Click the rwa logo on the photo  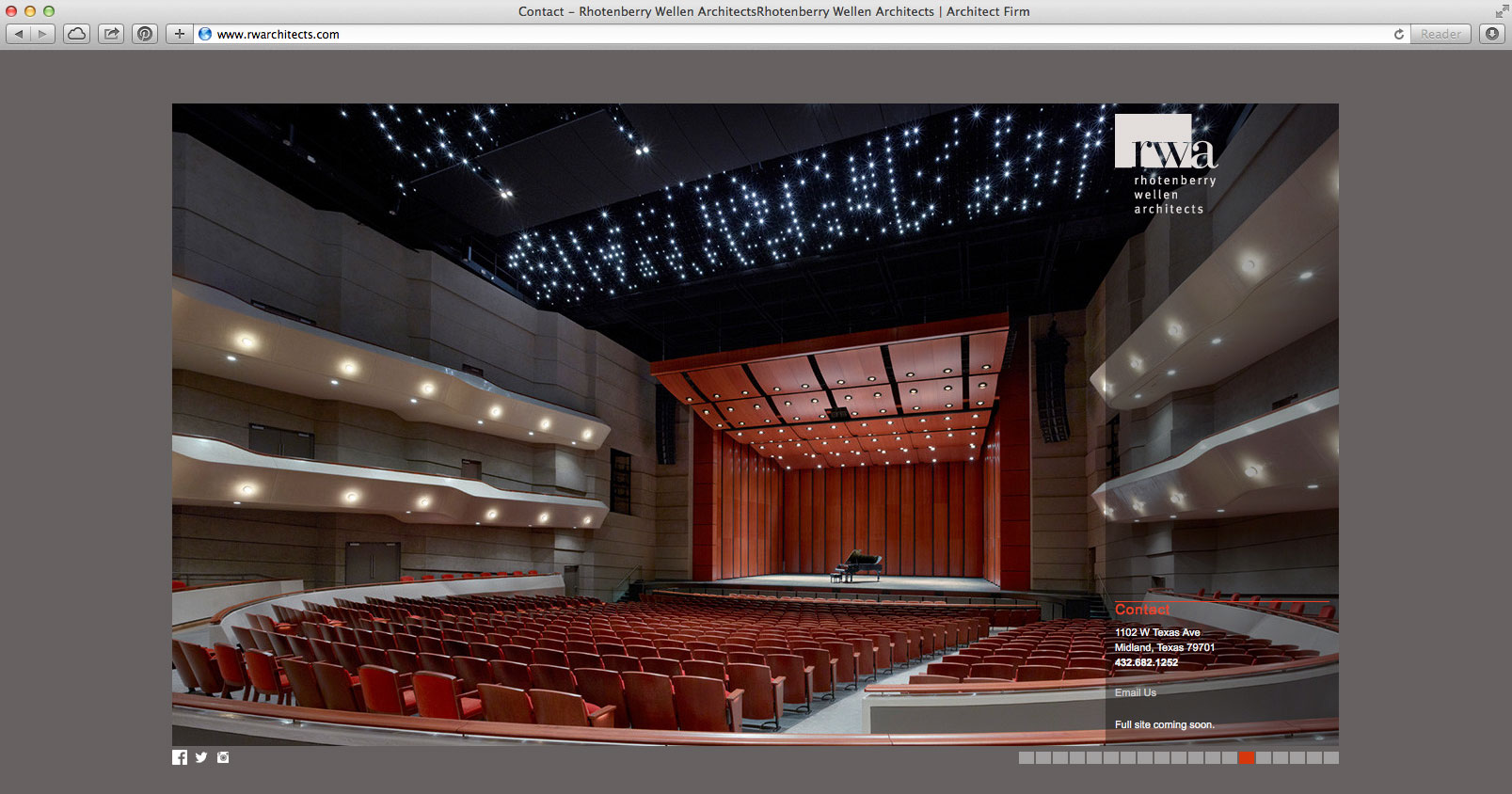[1166, 141]
